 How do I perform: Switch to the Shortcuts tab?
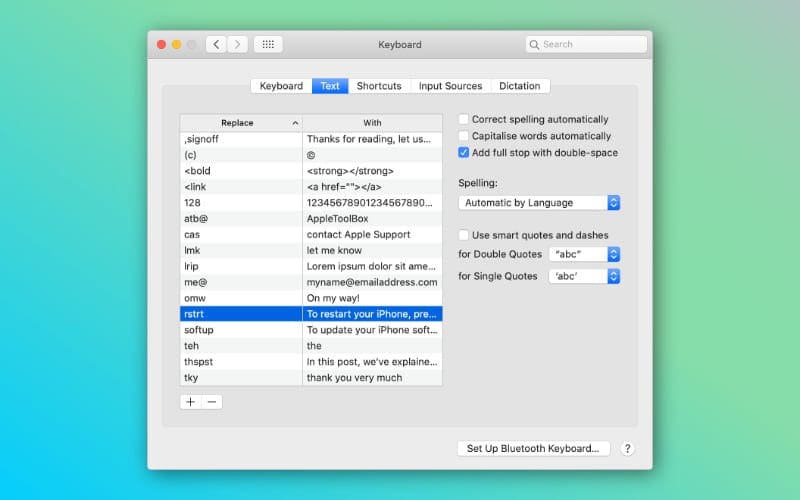[379, 86]
